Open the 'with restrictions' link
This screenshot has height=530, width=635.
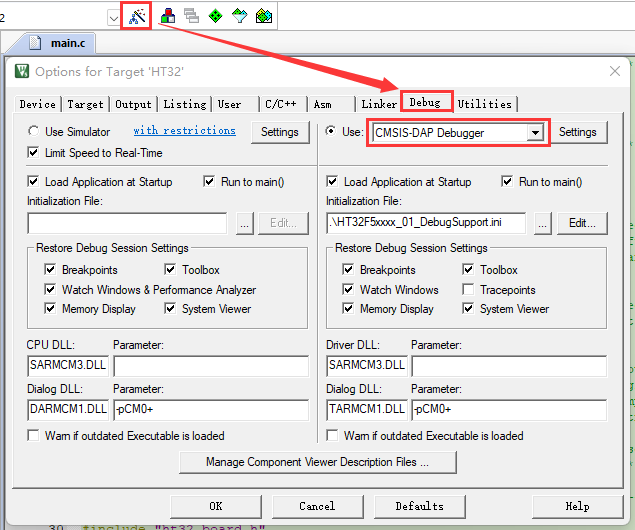pyautogui.click(x=185, y=131)
